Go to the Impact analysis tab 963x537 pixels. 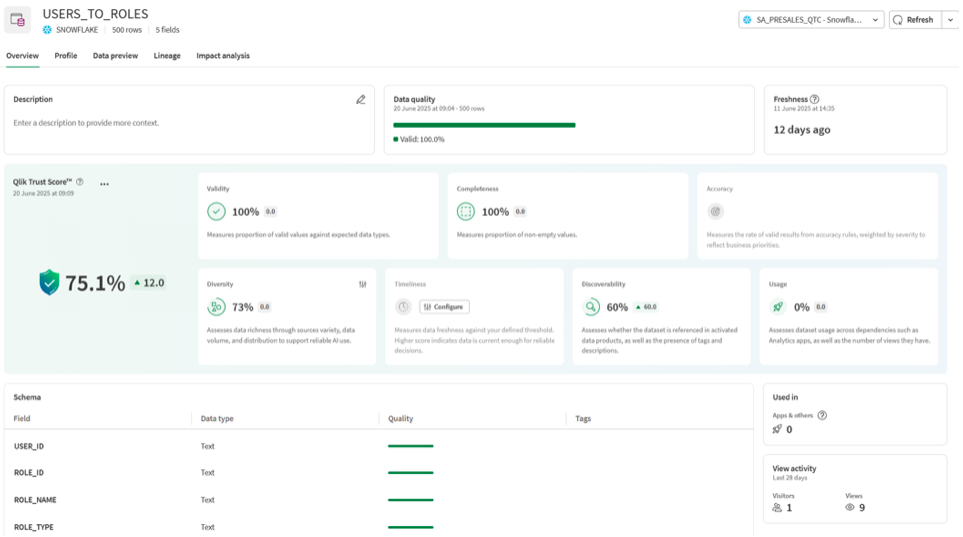223,56
